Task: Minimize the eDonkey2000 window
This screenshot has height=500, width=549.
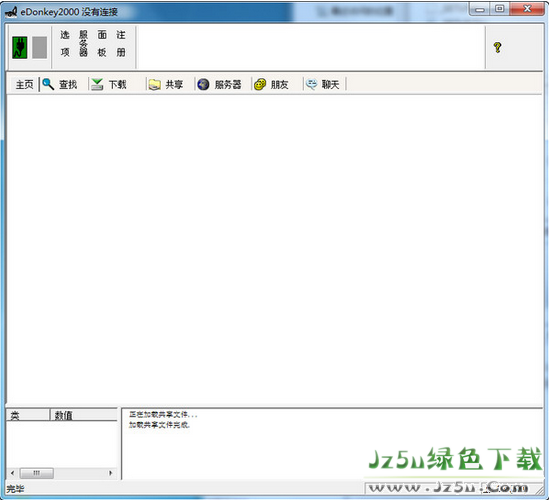Action: [480, 9]
